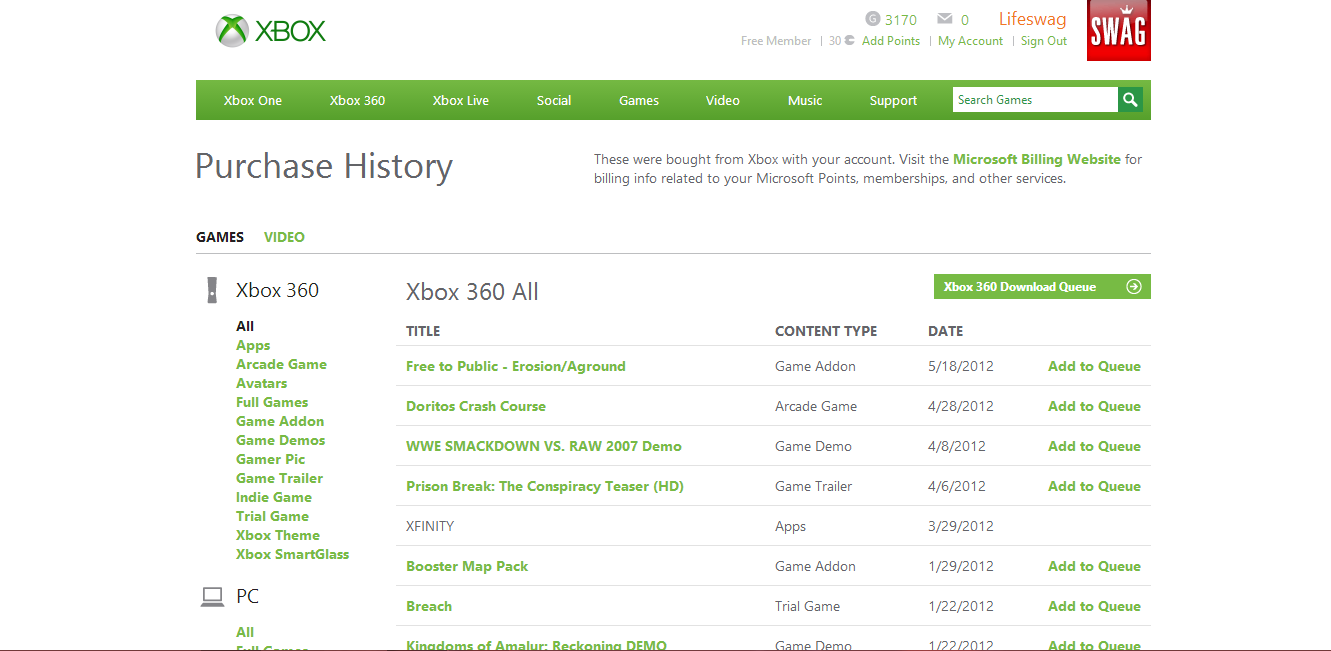Image resolution: width=1331 pixels, height=651 pixels.
Task: Select the GAMES tab
Action: tap(220, 237)
